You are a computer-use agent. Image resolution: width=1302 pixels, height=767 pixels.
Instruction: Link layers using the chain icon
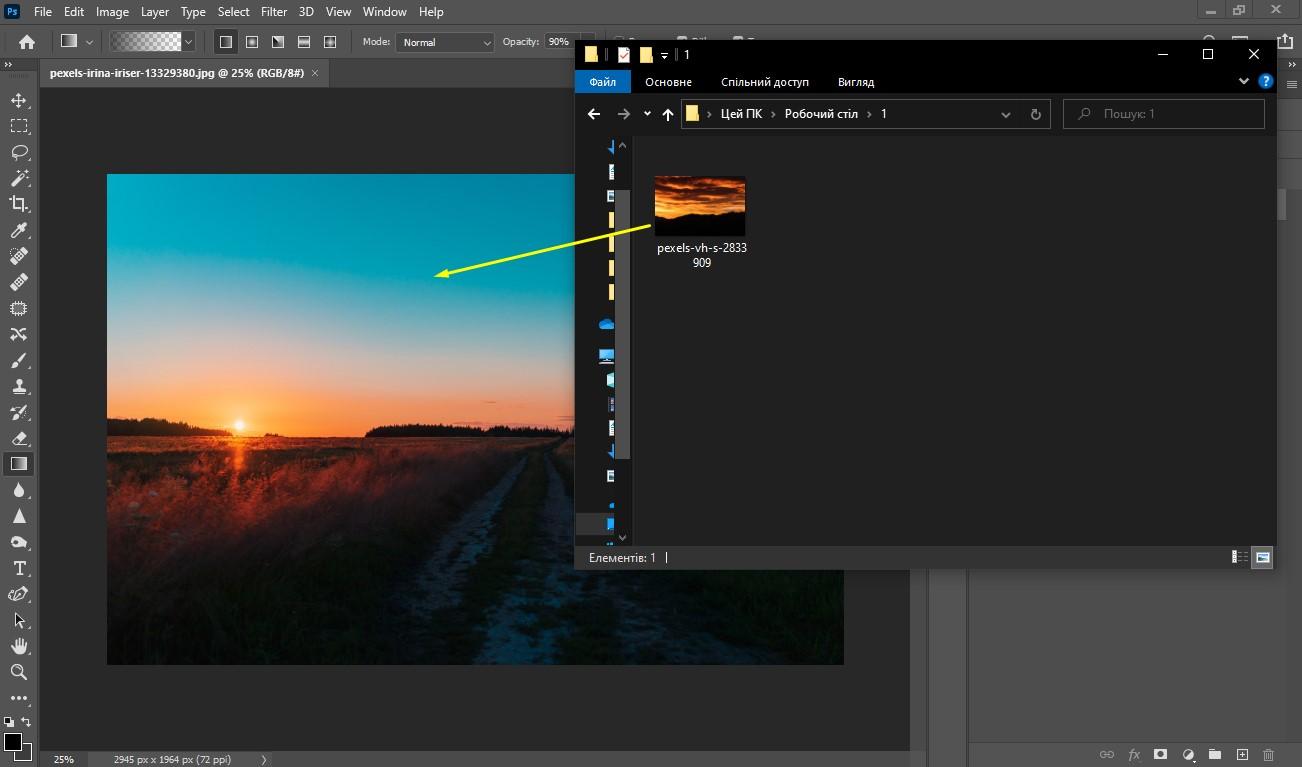point(1107,755)
